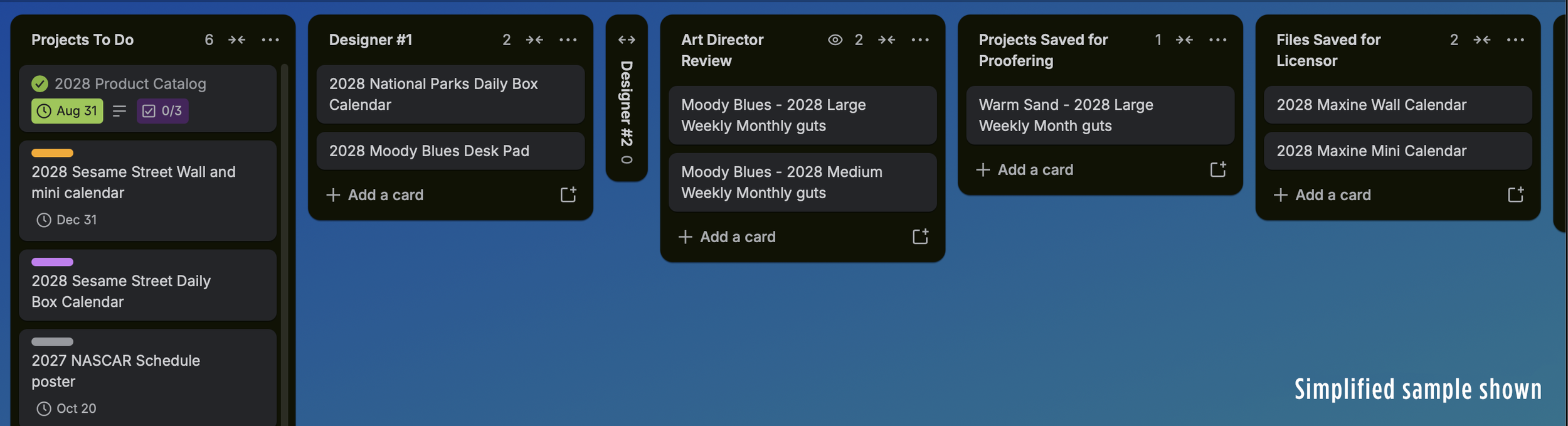
Task: Click description icon on 2028 Product Catalog
Action: [119, 111]
